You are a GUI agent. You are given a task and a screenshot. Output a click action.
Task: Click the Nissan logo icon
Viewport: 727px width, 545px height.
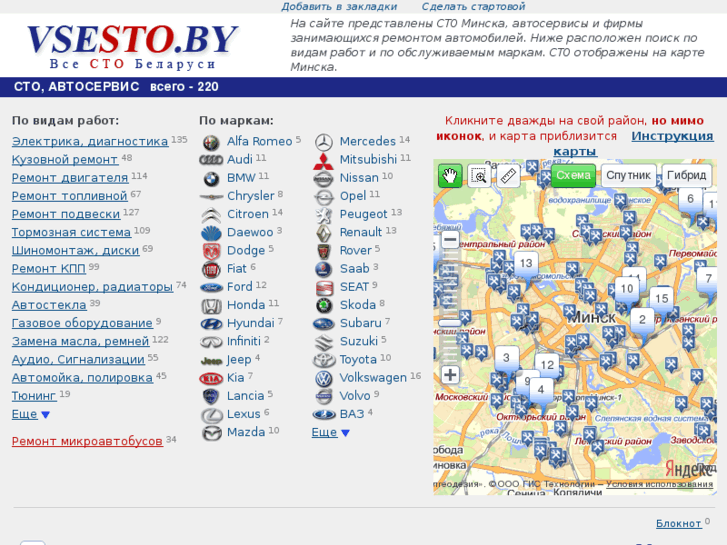324,178
